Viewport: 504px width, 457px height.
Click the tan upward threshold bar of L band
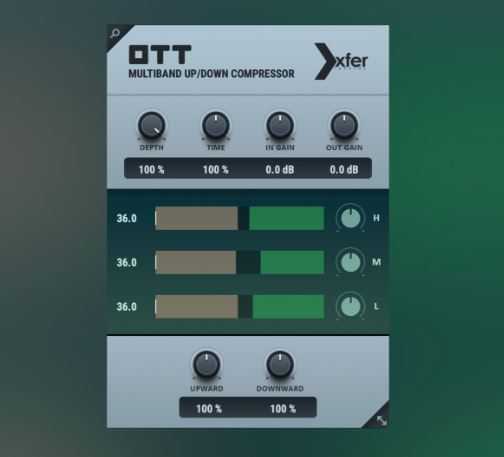coord(197,306)
